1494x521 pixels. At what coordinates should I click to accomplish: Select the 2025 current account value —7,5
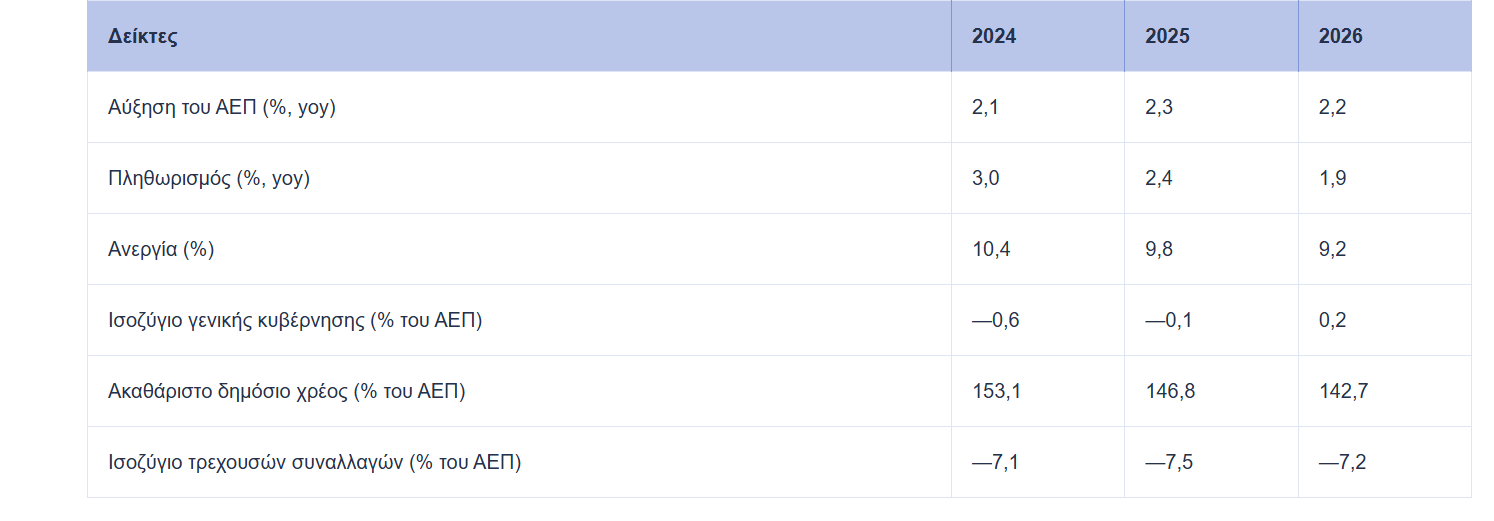(x=1170, y=463)
